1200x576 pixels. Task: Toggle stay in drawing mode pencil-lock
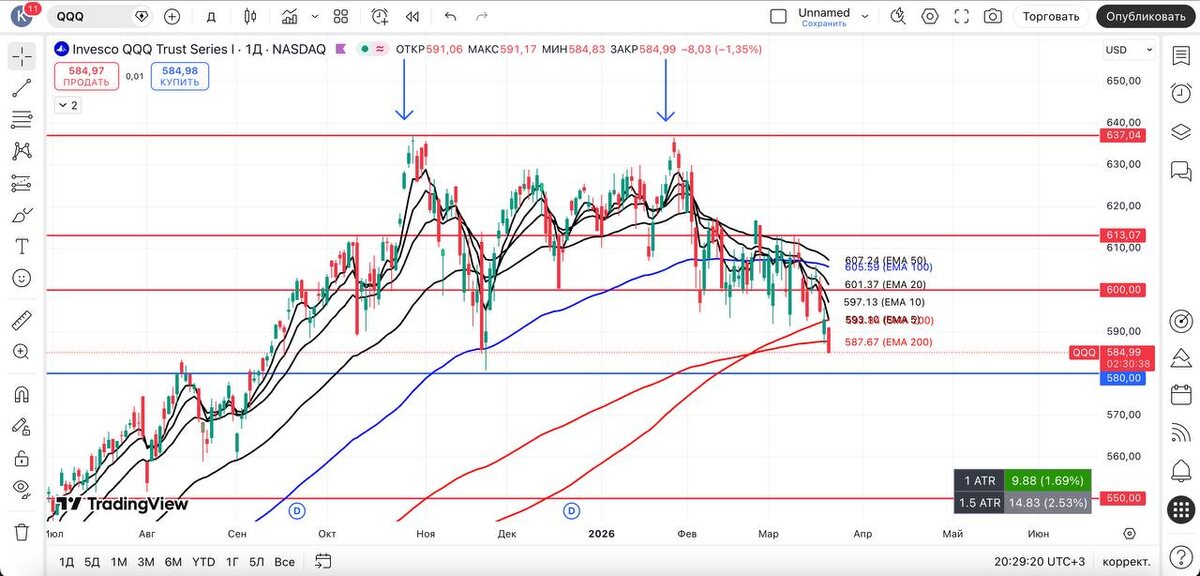pos(21,426)
